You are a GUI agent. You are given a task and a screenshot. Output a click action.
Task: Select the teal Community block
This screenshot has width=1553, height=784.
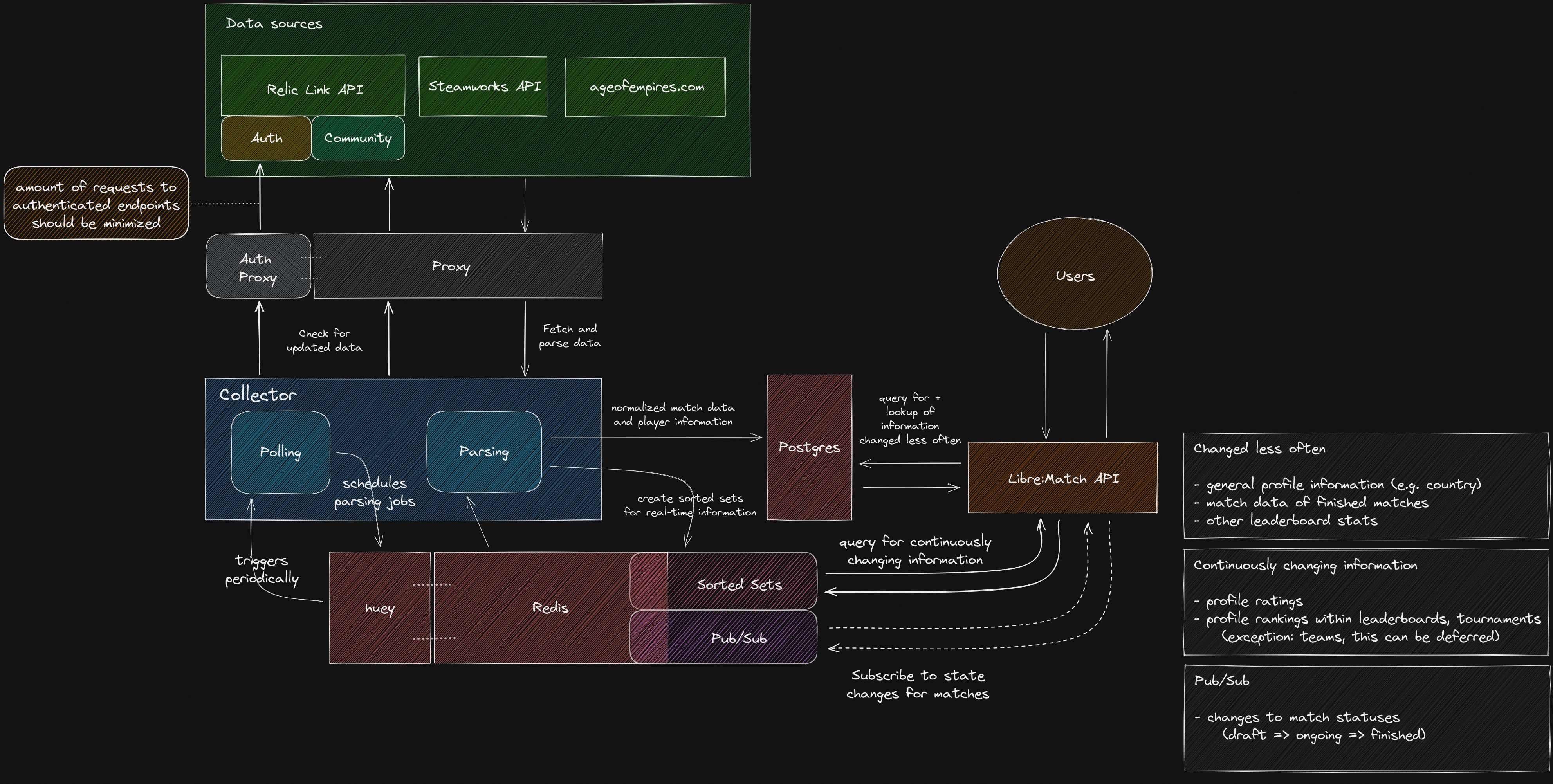click(358, 139)
